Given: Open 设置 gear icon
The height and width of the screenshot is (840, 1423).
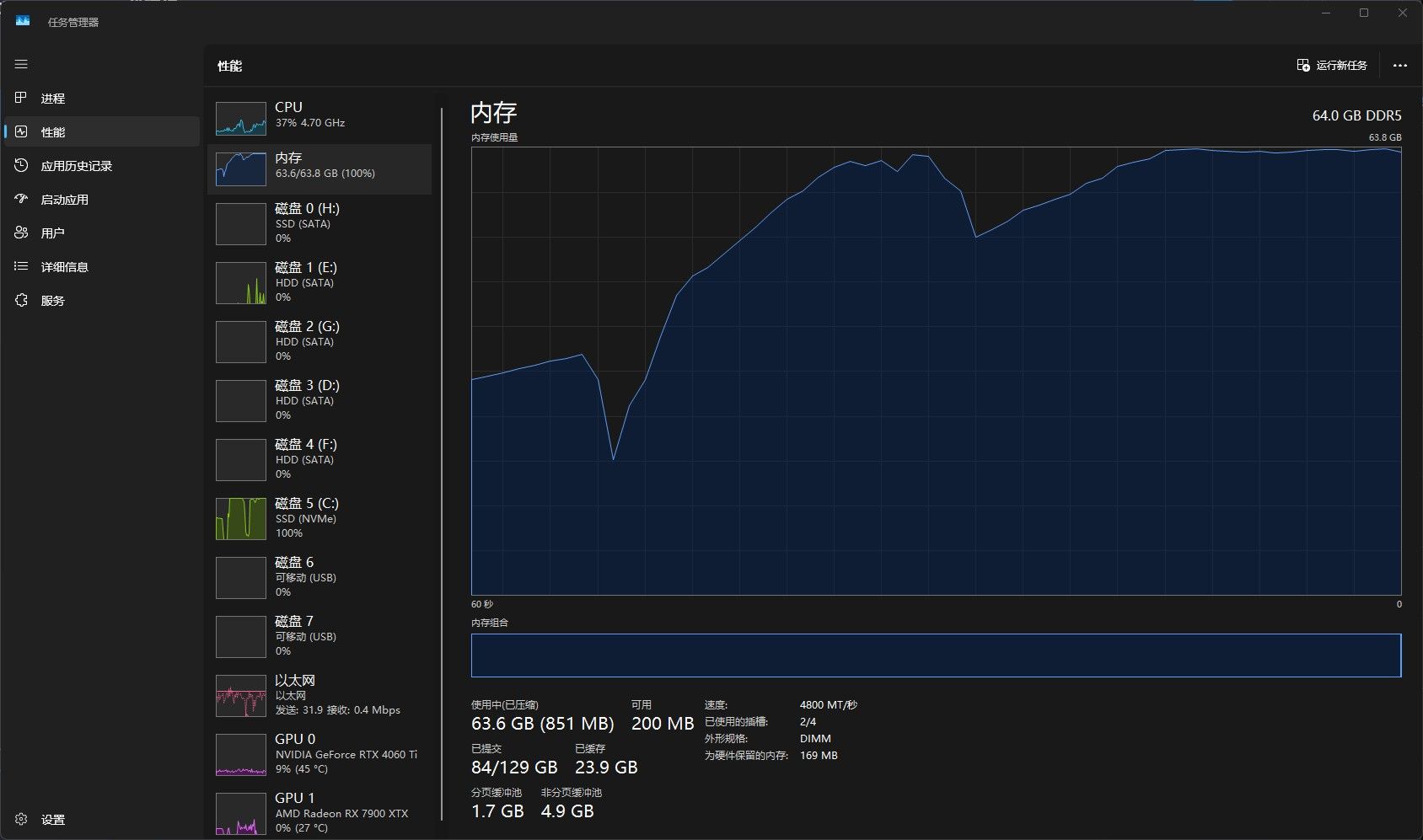Looking at the screenshot, I should coord(21,819).
